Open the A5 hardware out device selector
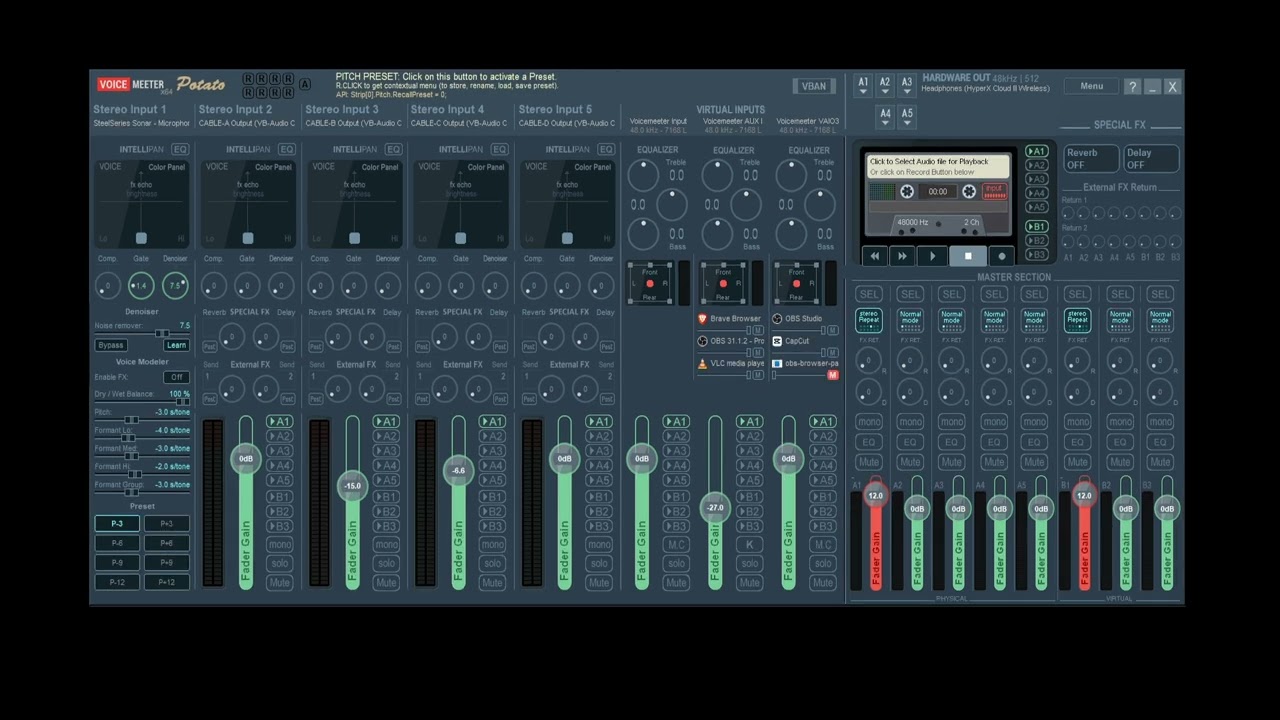Screen dimensions: 1280x720 tap(907, 117)
